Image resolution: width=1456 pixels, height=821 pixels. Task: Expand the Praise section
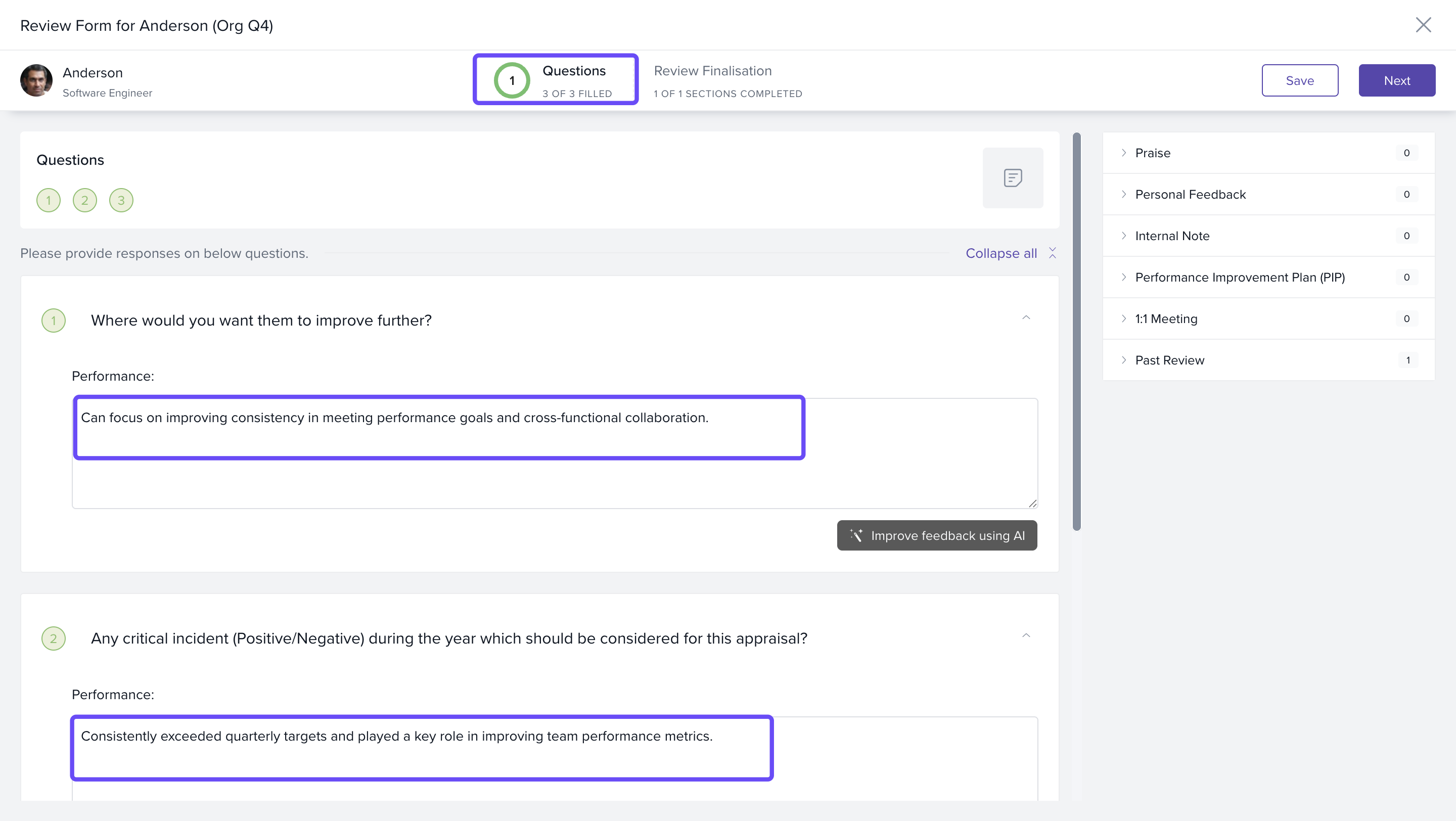(1153, 153)
